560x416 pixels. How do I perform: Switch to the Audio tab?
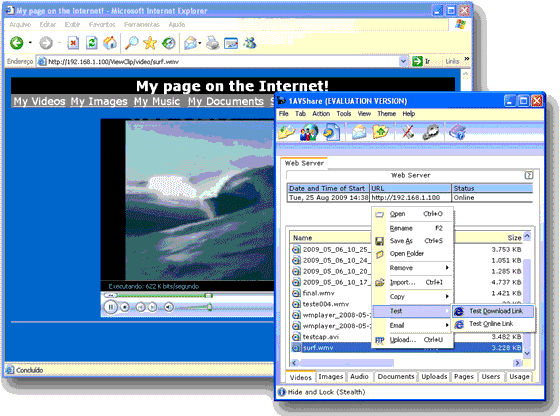(359, 377)
